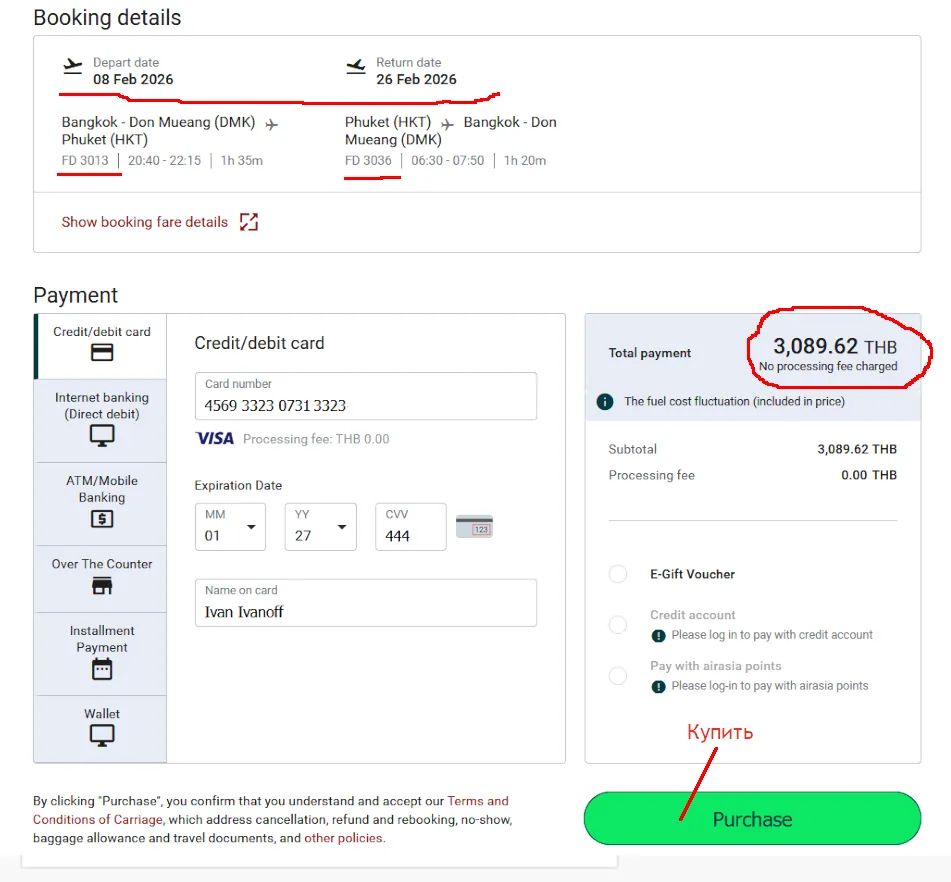Click the departing plane icon
951x882 pixels.
coord(72,67)
